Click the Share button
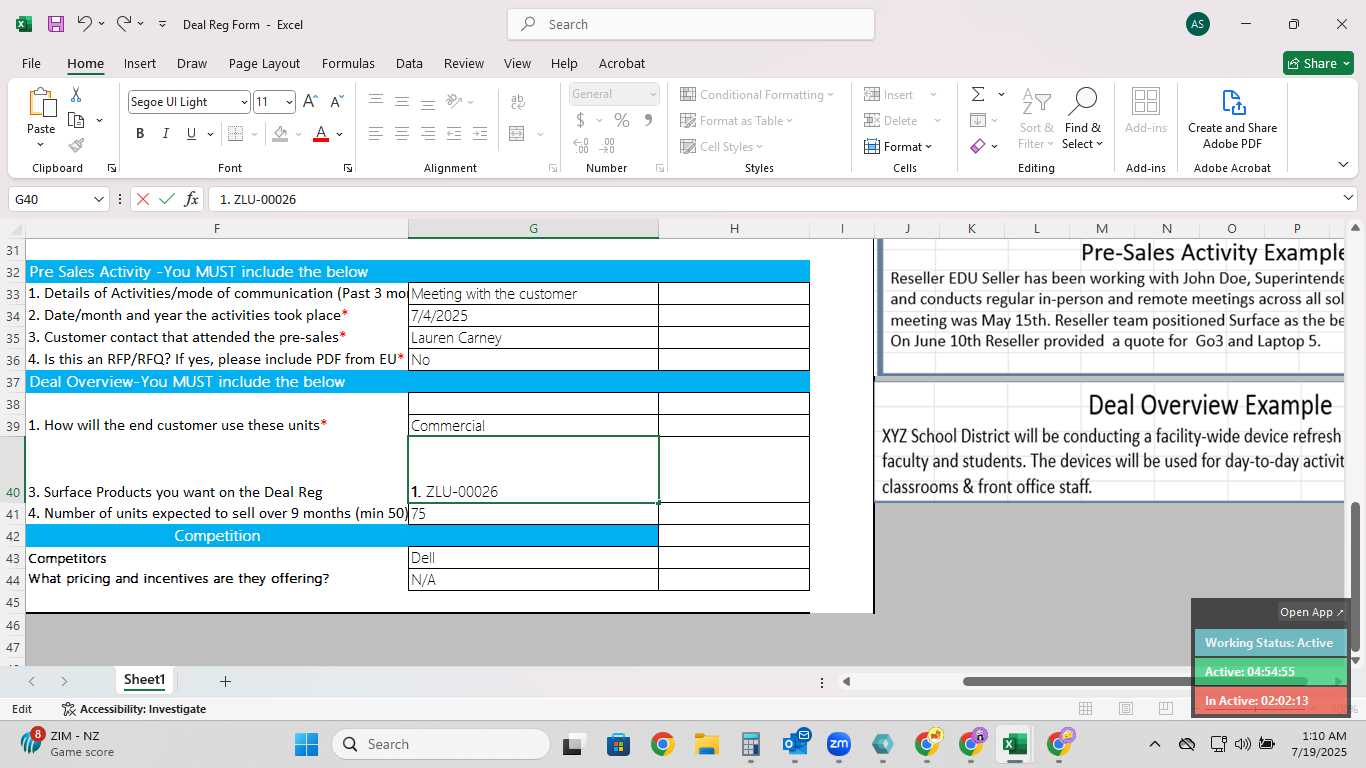 (x=1318, y=63)
